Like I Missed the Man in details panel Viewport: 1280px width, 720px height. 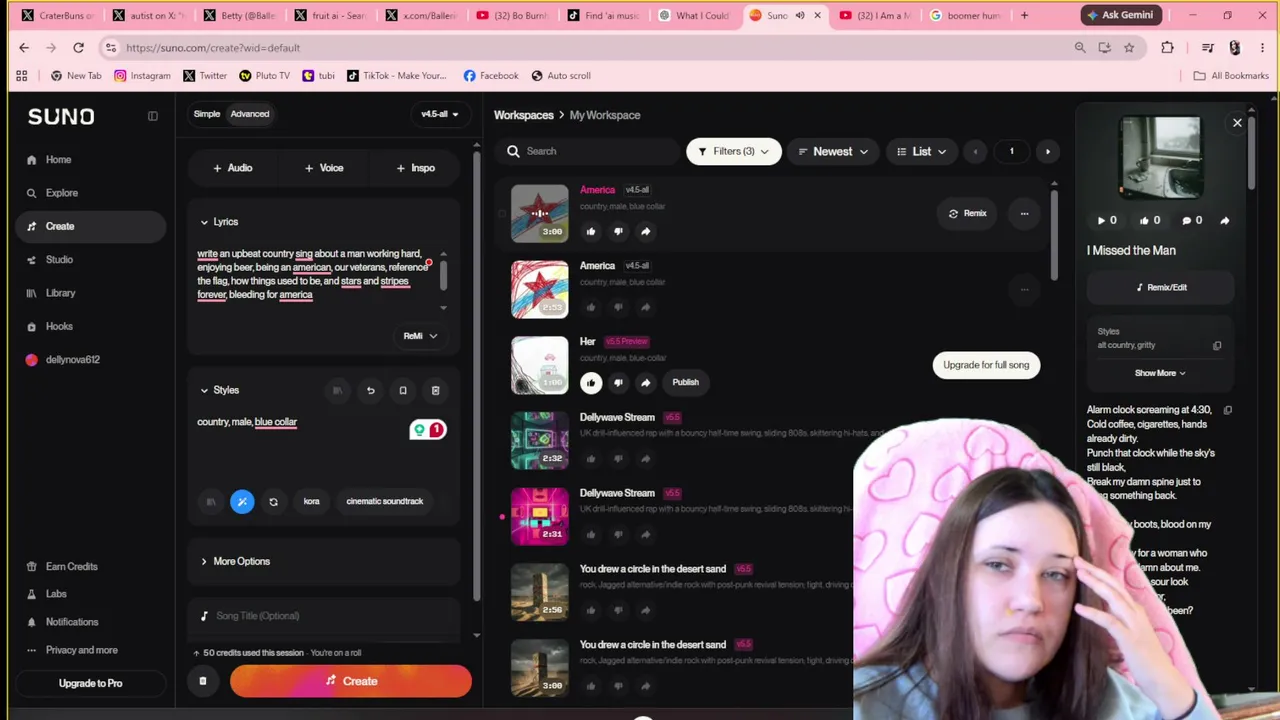pyautogui.click(x=1149, y=221)
